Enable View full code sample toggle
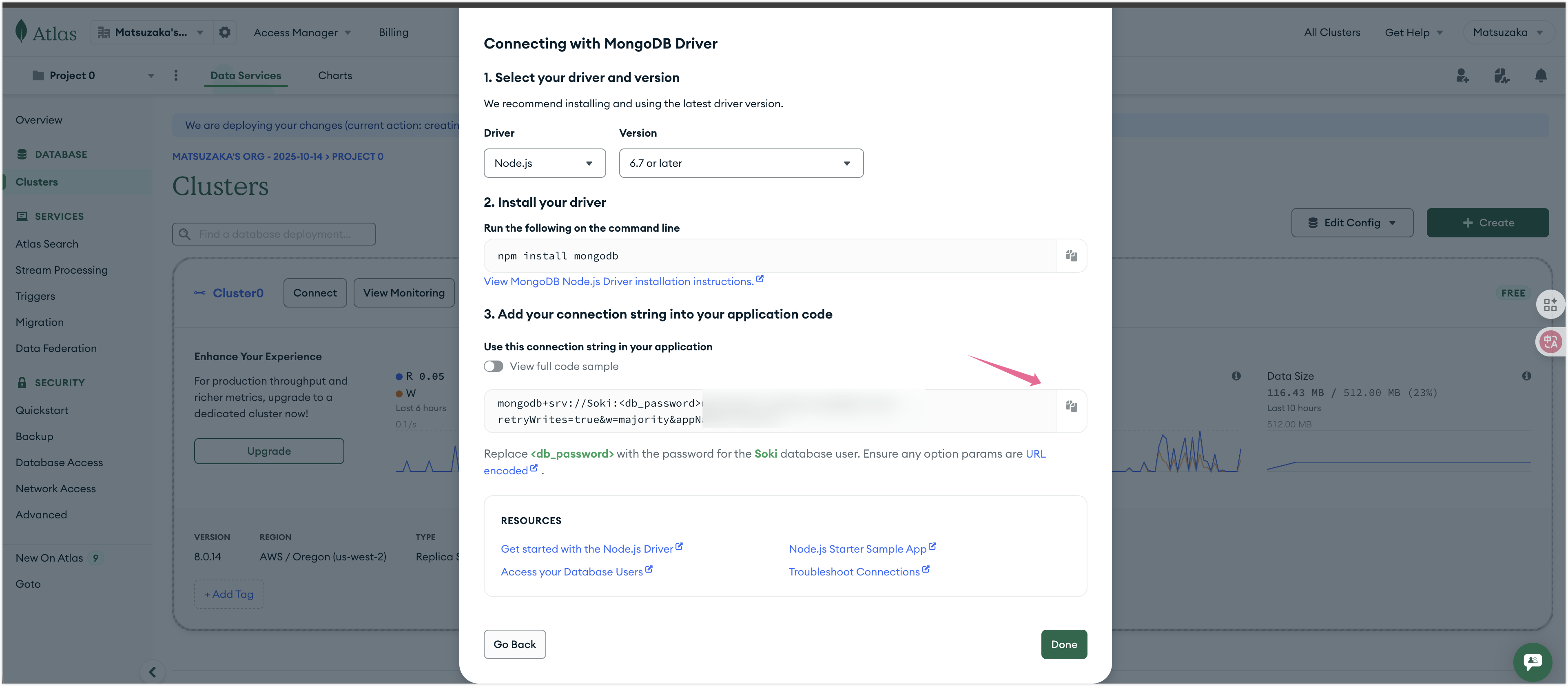 [x=494, y=366]
